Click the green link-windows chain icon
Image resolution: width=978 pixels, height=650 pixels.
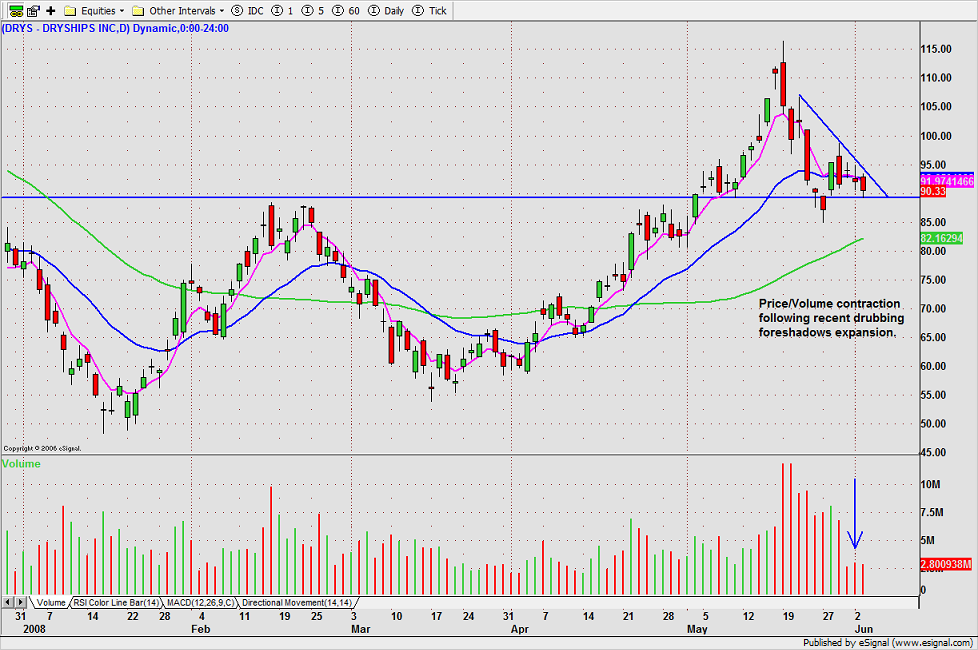pyautogui.click(x=16, y=11)
